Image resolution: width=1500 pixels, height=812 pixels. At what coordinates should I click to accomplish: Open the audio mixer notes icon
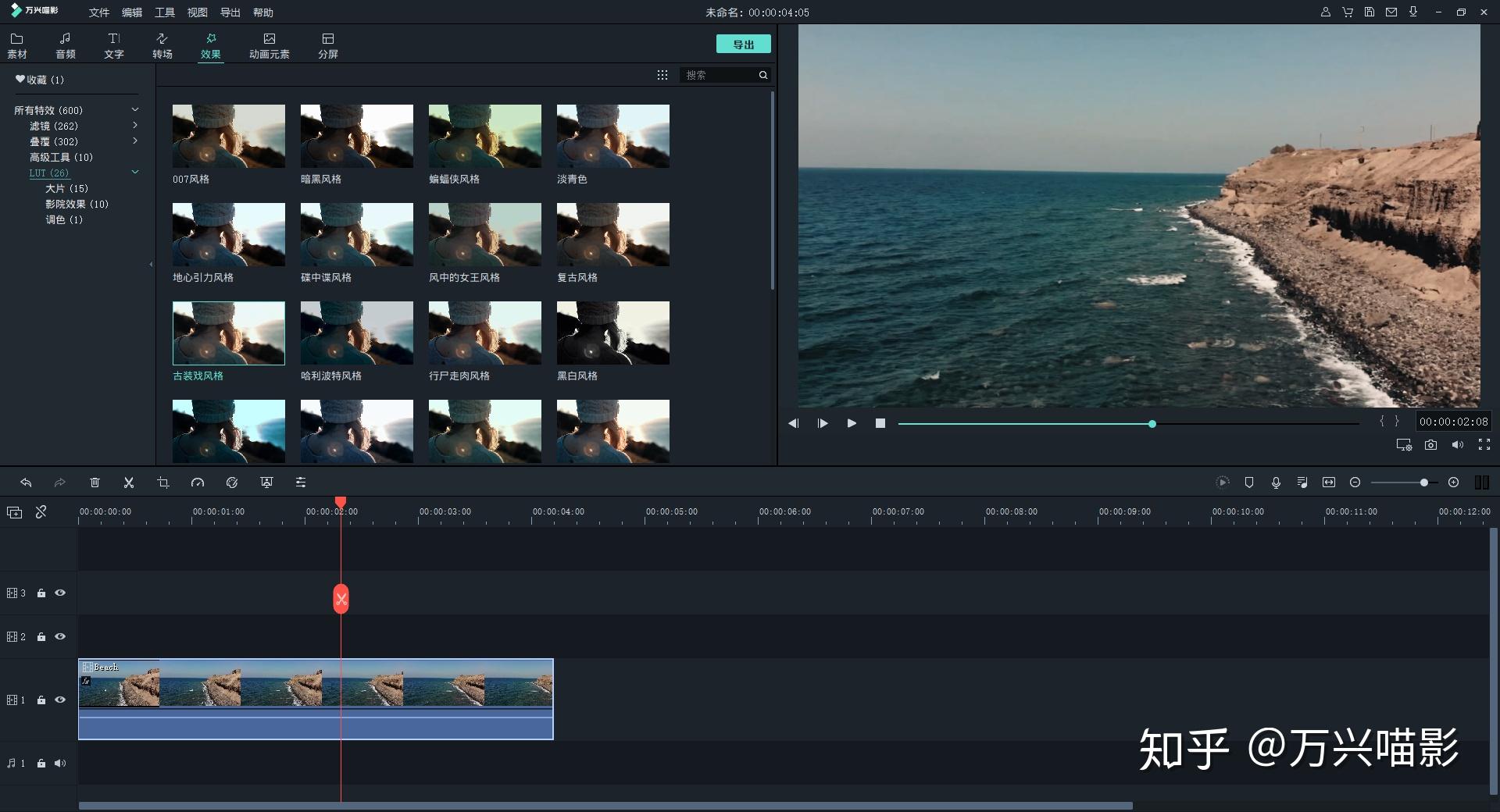click(1302, 483)
